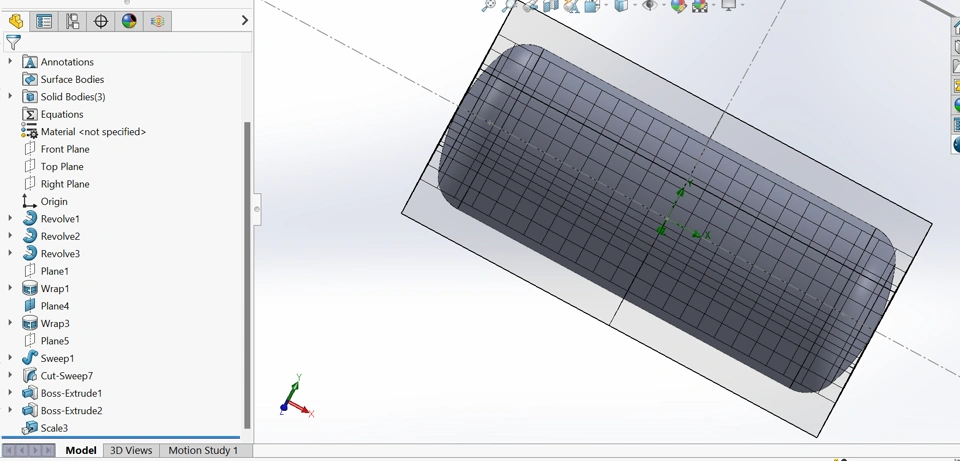
Task: Click the tree filter funnel icon
Action: 13,42
